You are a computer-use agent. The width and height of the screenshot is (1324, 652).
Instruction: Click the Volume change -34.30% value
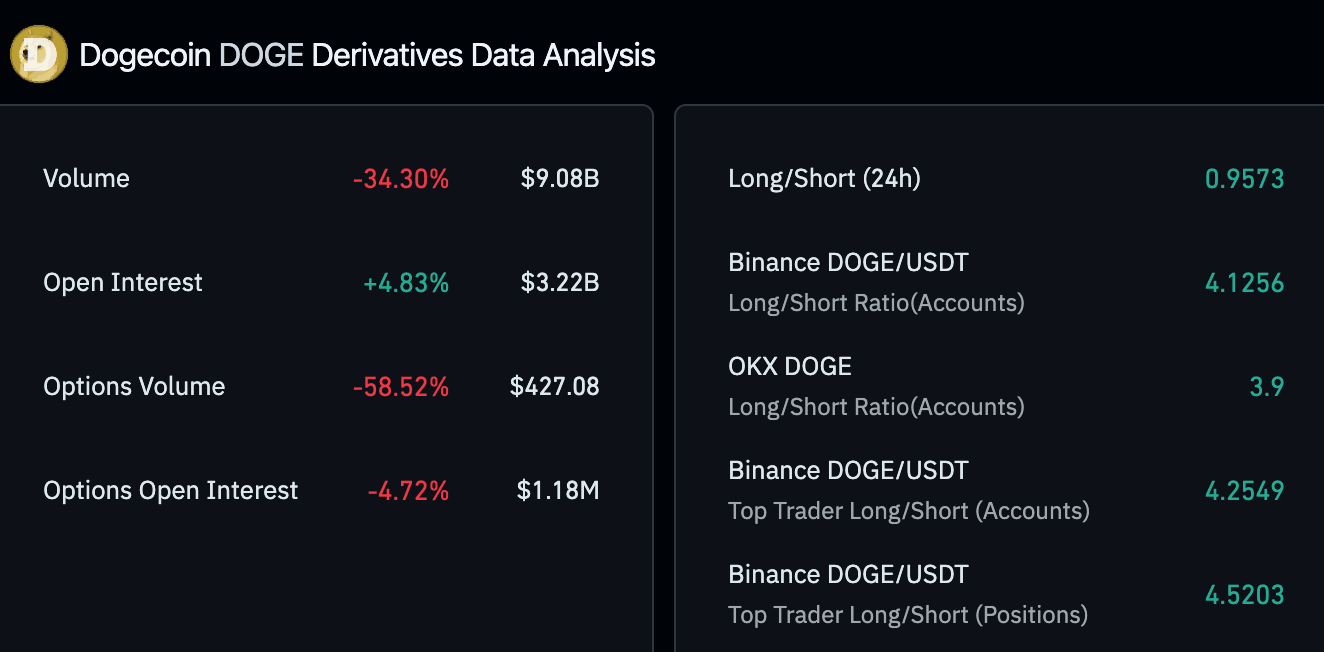(400, 179)
